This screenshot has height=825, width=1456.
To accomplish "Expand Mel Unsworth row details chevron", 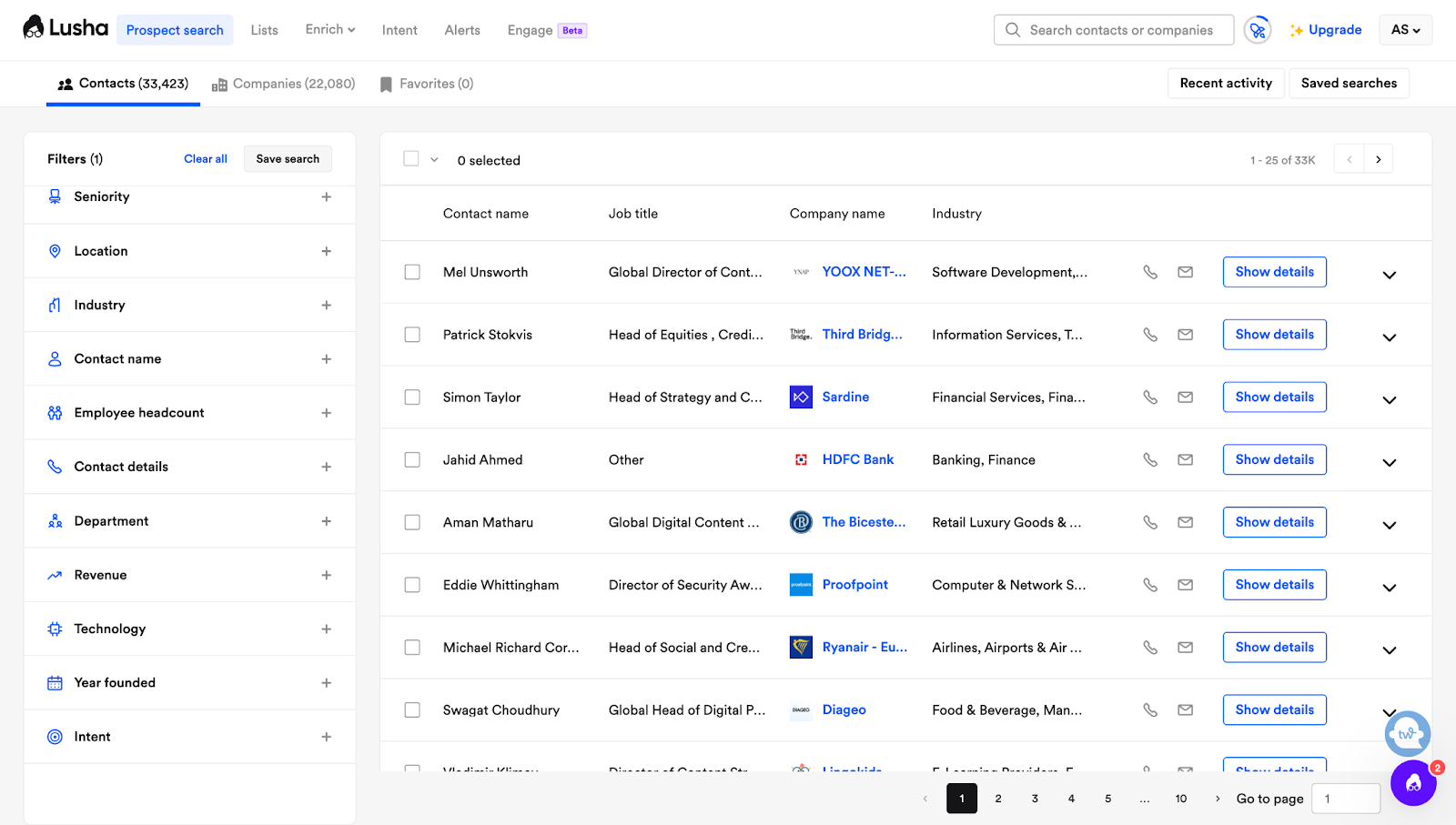I will coord(1390,275).
